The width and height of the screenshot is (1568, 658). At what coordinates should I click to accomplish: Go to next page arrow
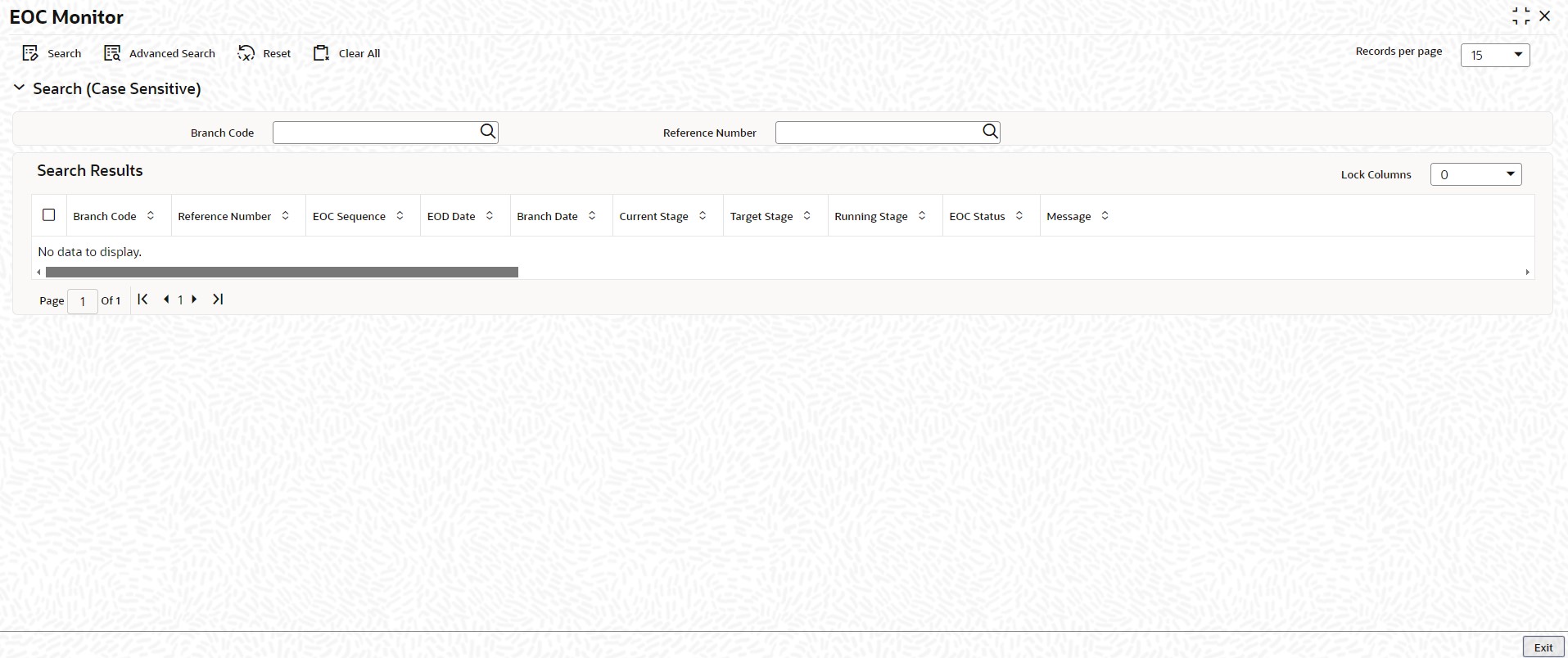coord(194,300)
